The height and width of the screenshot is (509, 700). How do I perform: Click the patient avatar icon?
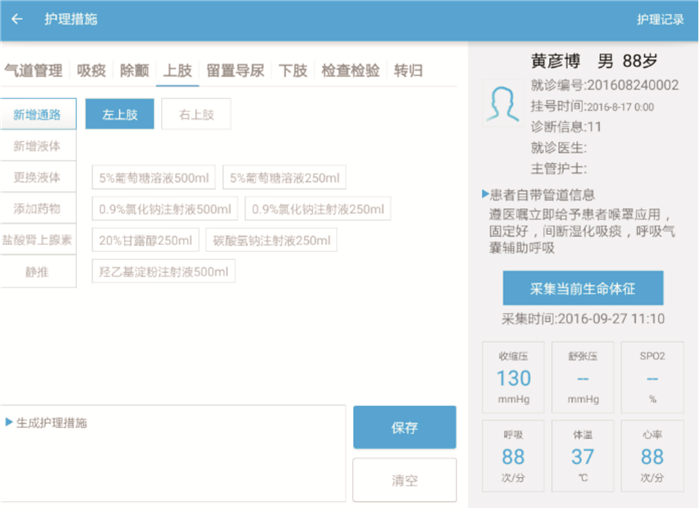[x=502, y=103]
